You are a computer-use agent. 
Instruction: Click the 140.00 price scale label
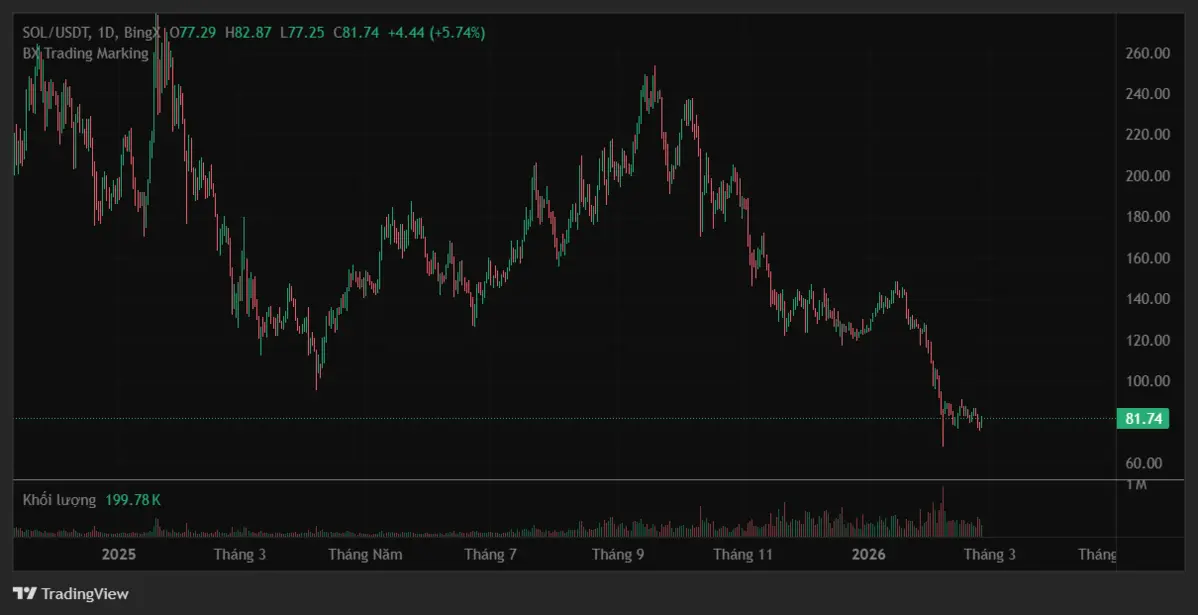[1149, 299]
